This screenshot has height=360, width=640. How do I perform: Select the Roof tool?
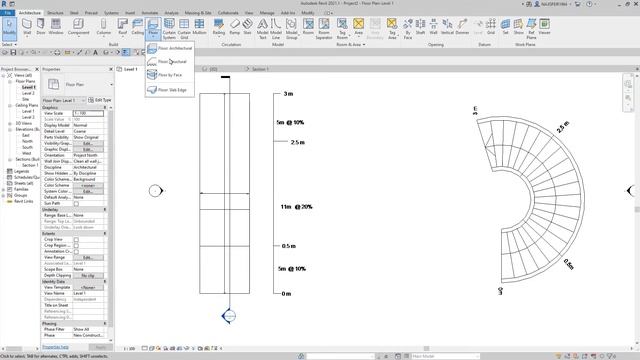(x=122, y=27)
